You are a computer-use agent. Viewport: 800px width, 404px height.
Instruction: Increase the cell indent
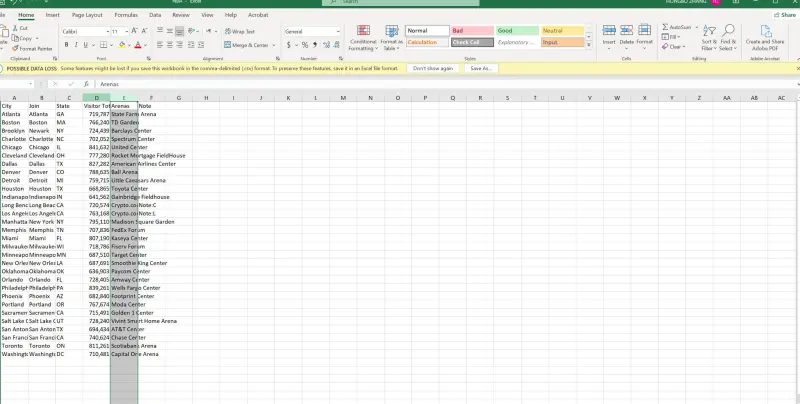coord(201,45)
